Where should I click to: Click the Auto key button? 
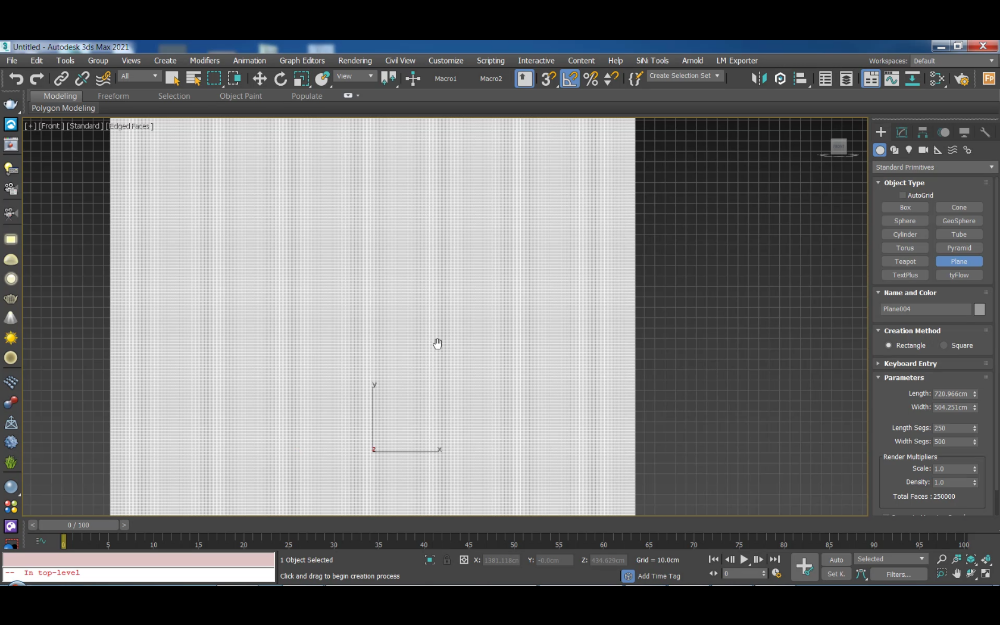pos(836,559)
